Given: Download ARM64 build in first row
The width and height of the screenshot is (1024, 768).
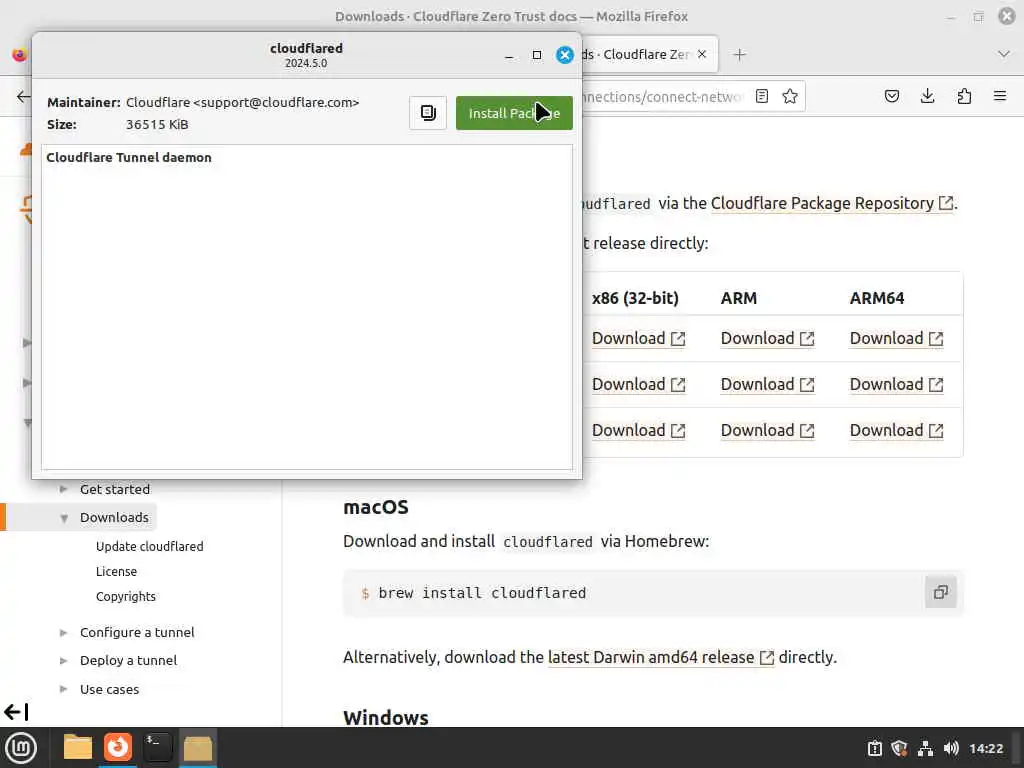Looking at the screenshot, I should [896, 338].
